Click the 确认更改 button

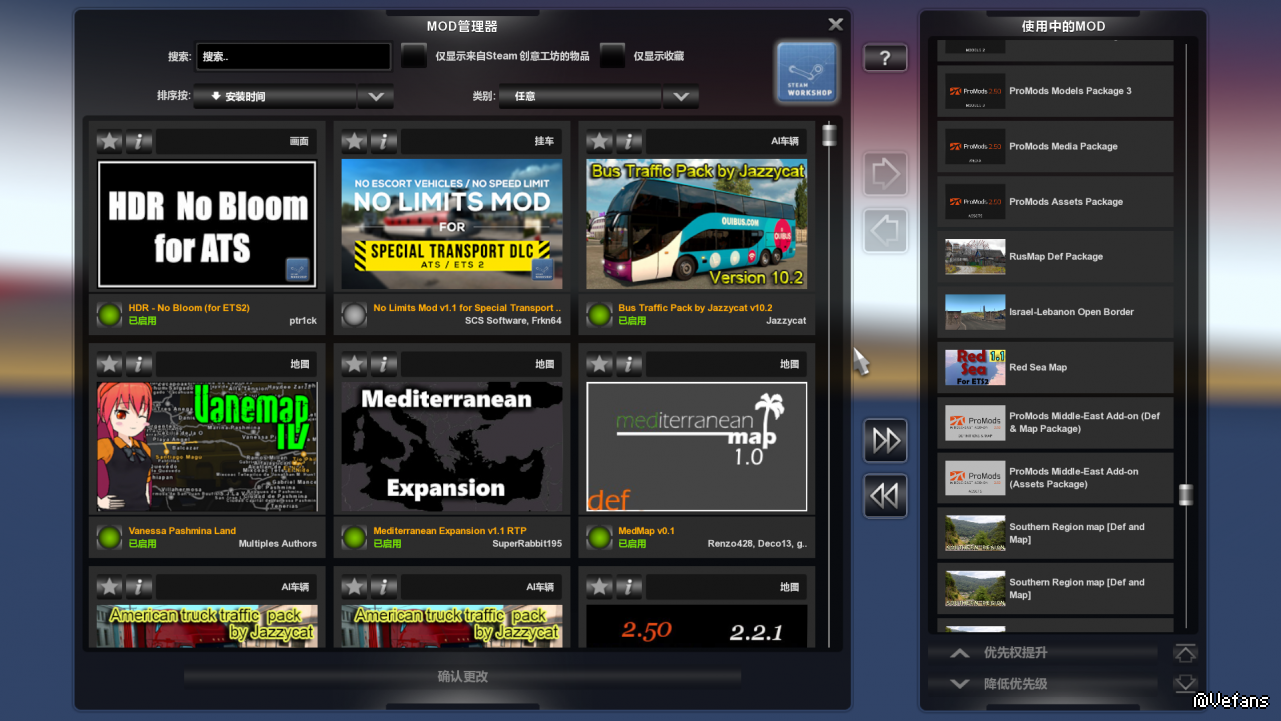[462, 677]
